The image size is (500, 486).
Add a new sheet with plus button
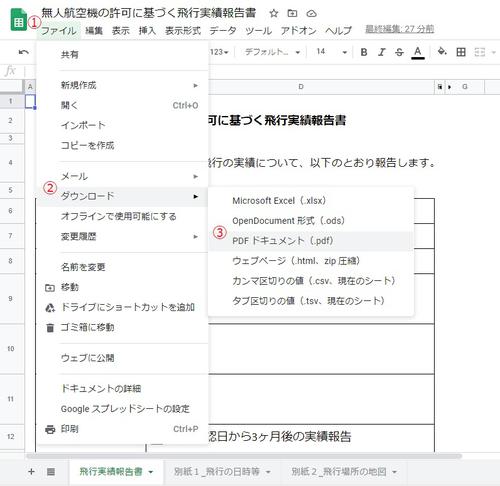tap(31, 471)
